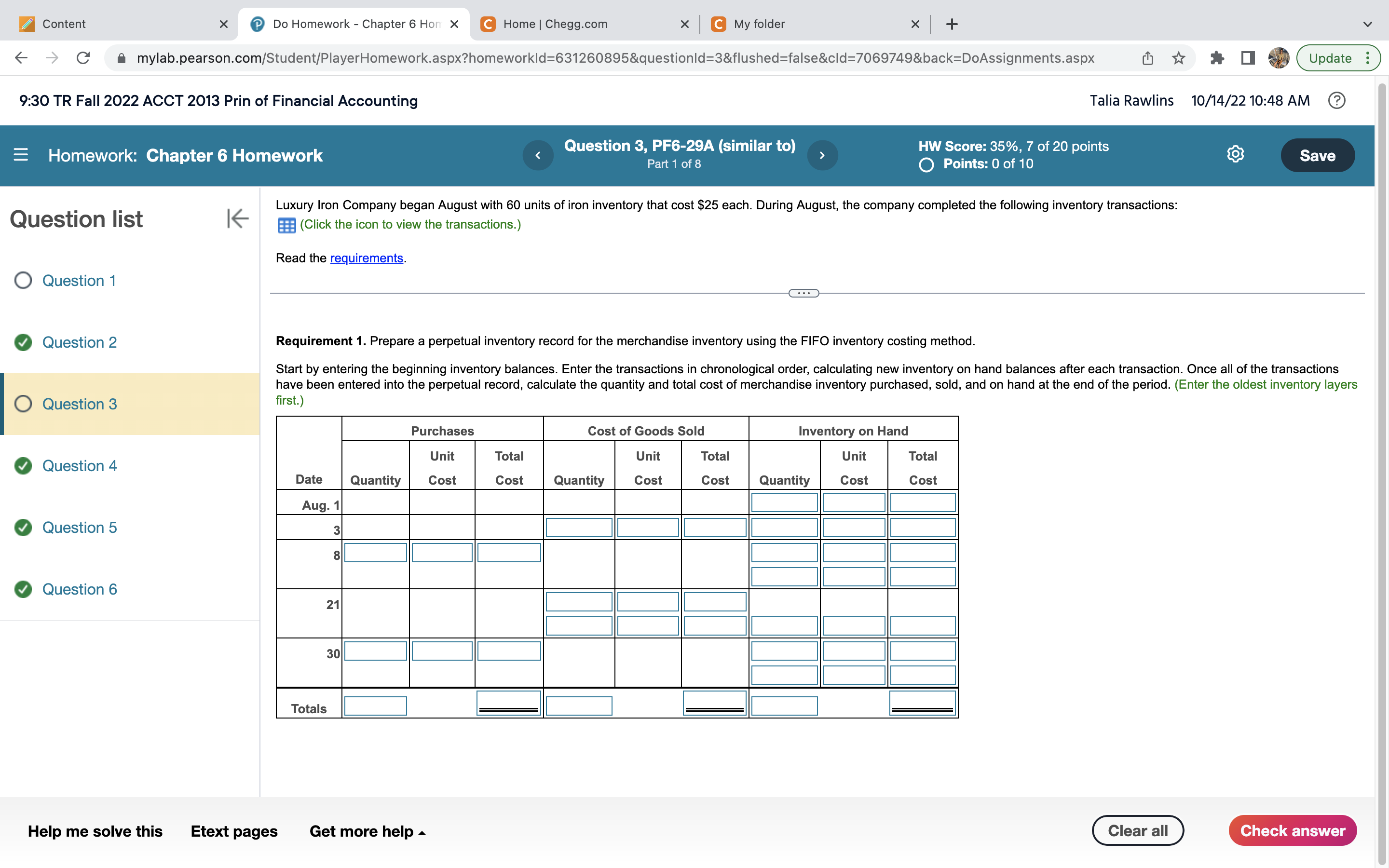Click the requirements link
The height and width of the screenshot is (868, 1389).
point(366,258)
